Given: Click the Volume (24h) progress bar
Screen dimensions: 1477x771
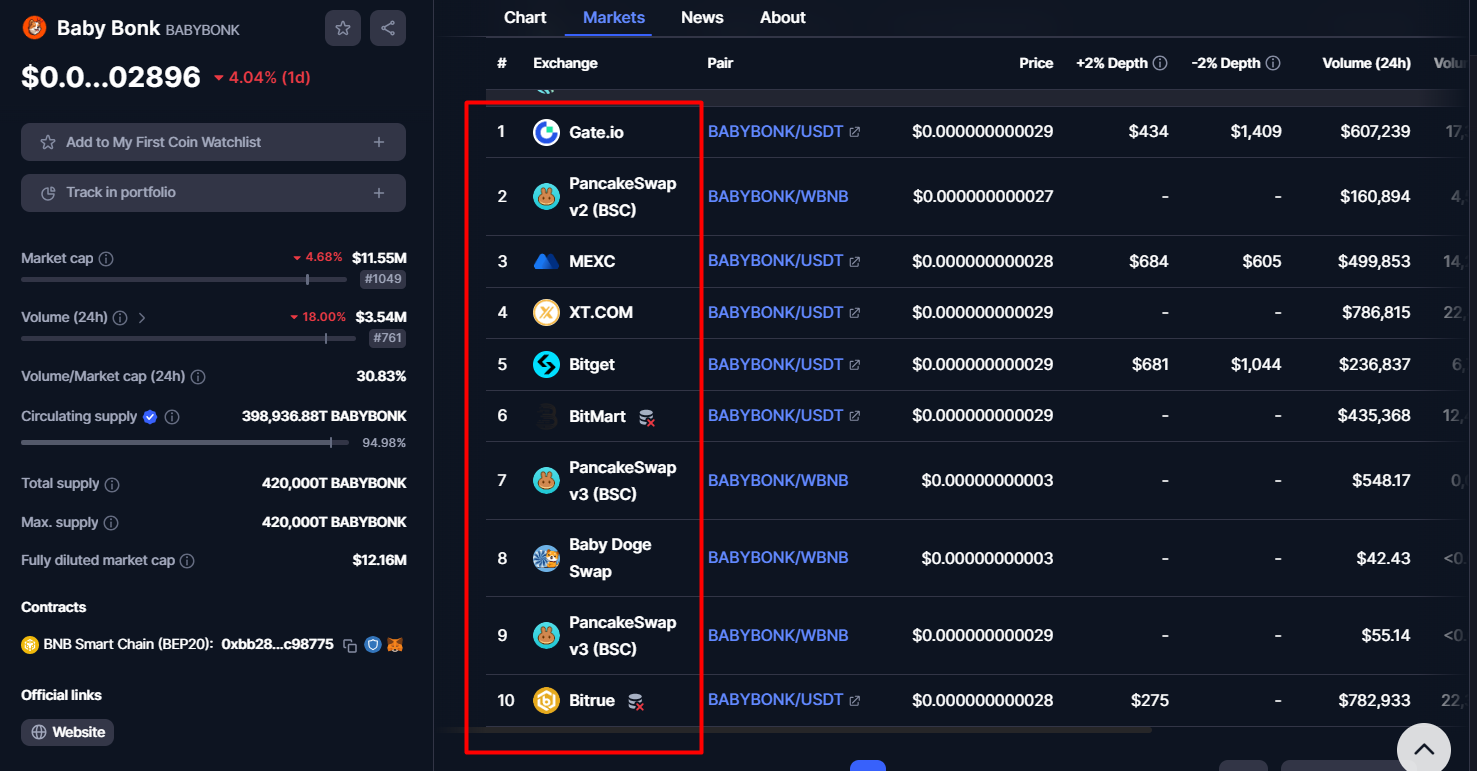Looking at the screenshot, I should 188,339.
